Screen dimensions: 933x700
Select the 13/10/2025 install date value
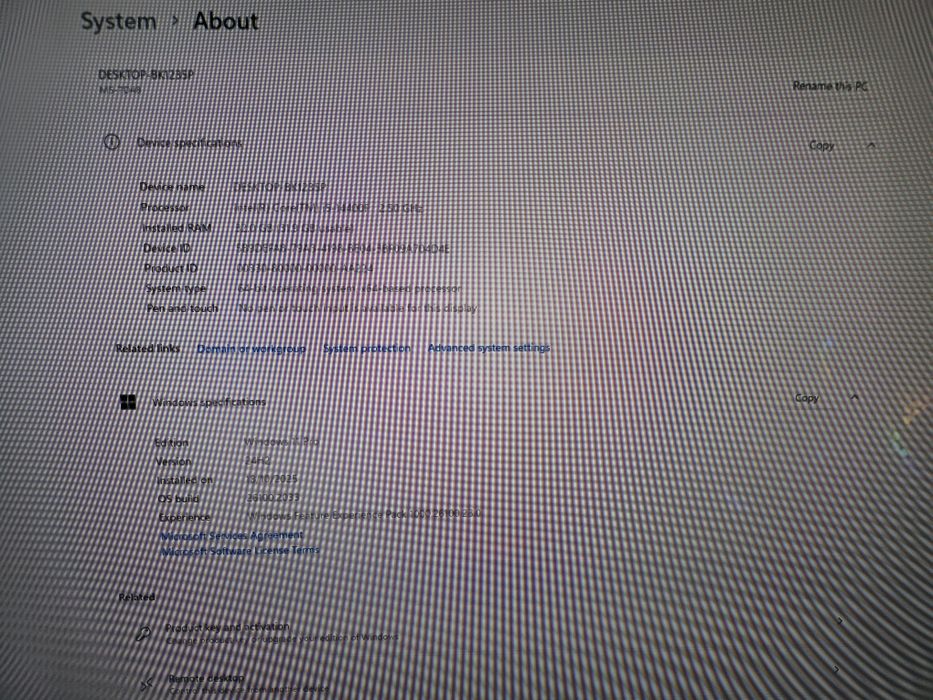271,479
